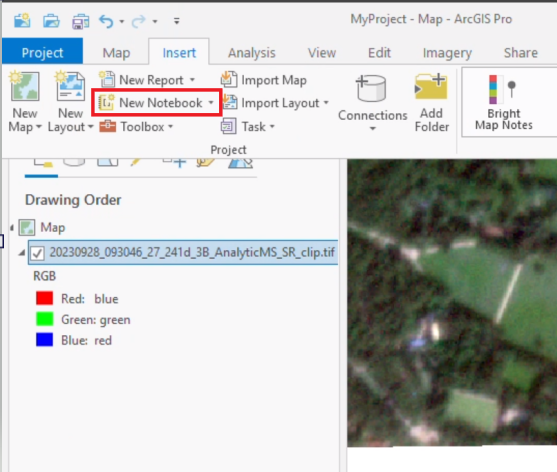Click the red Toolbox icon
The width and height of the screenshot is (557, 472).
coord(108,126)
